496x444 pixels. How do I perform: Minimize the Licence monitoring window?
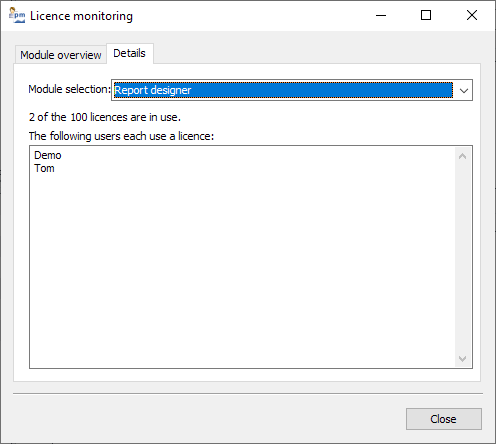(x=381, y=15)
